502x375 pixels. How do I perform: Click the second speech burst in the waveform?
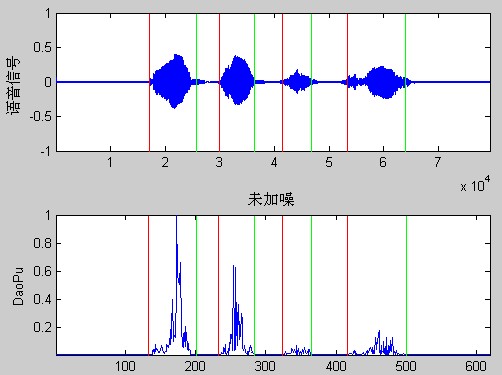[x=237, y=81]
